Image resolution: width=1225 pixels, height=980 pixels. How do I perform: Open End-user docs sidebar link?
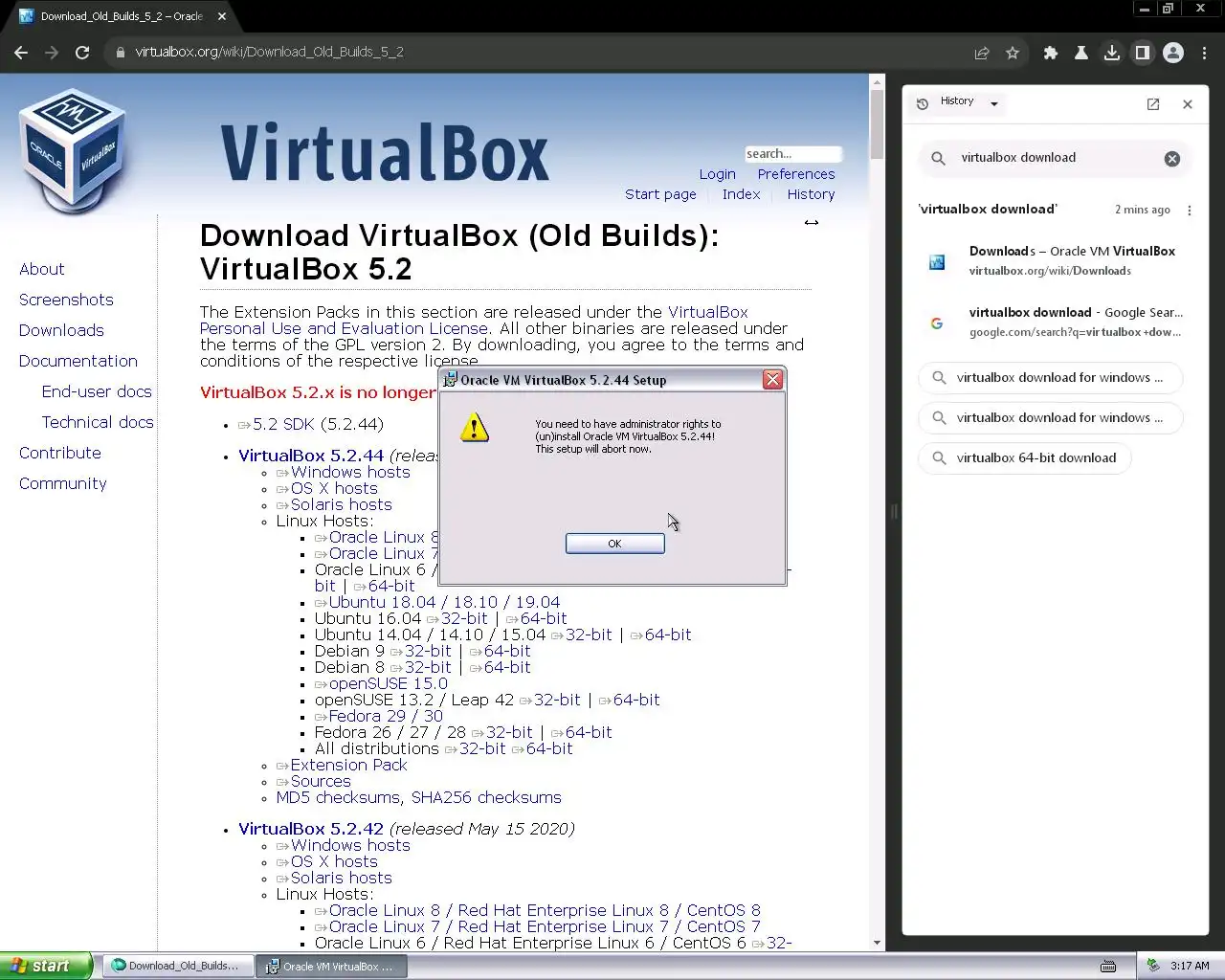pos(97,392)
